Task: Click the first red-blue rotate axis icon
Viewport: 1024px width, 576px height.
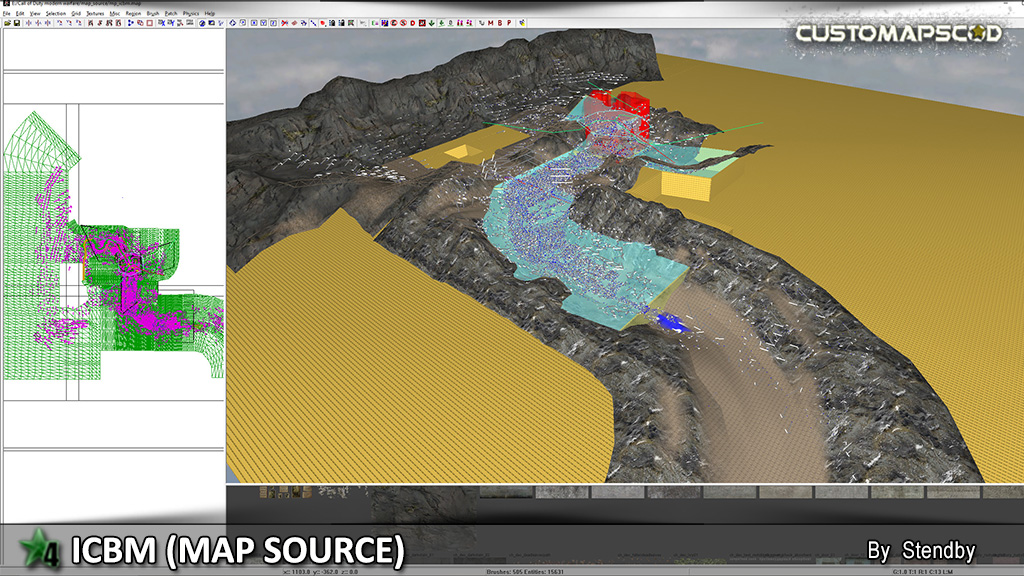Action: 59,23
